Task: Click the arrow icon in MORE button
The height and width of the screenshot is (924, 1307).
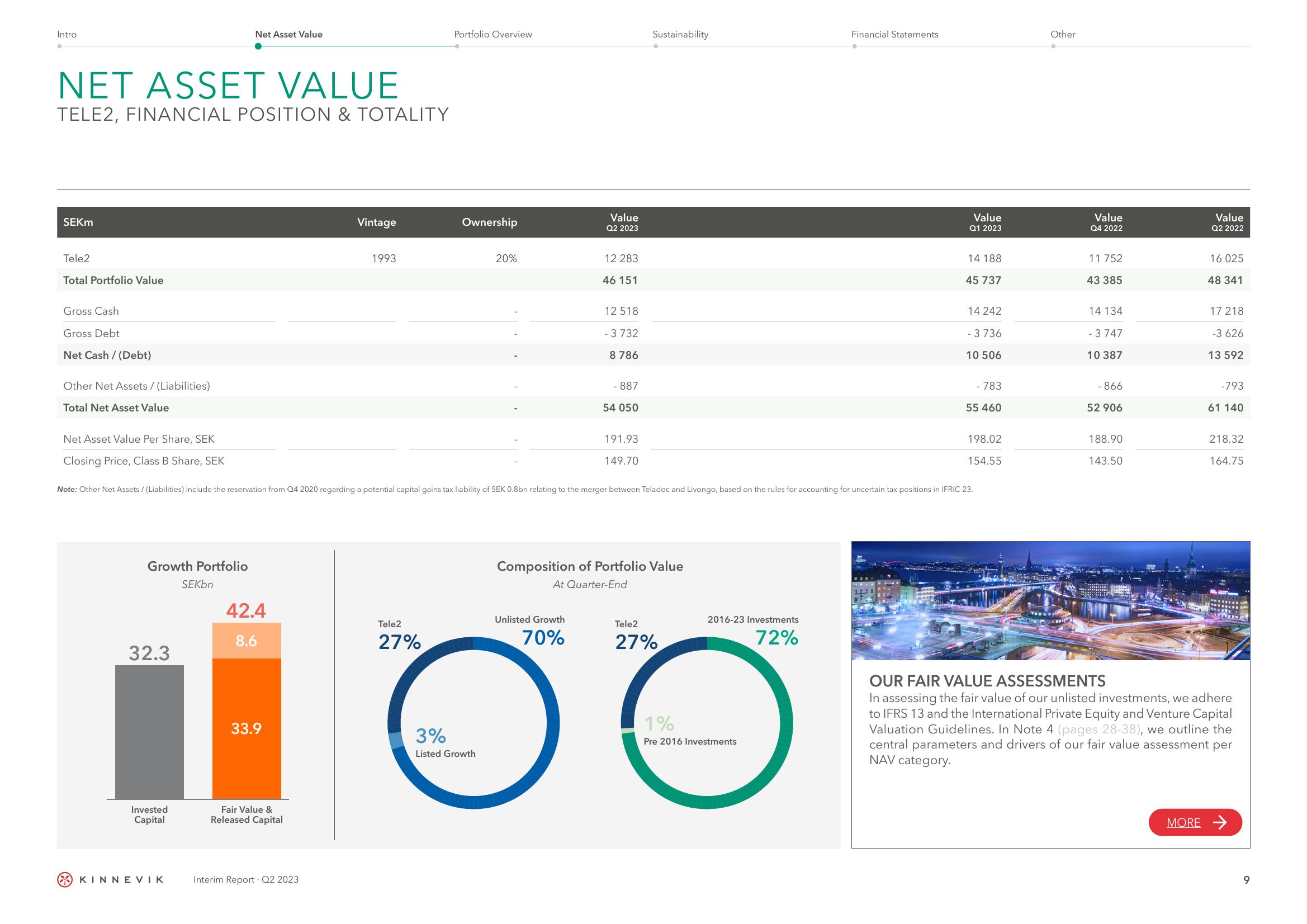Action: [1220, 822]
